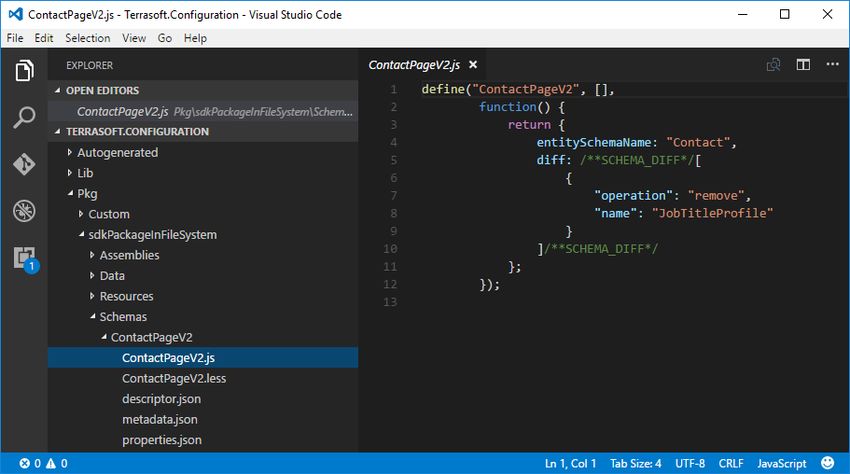Screen dimensions: 850x474
Task: Click line number 7 in the gutter
Action: 394,195
